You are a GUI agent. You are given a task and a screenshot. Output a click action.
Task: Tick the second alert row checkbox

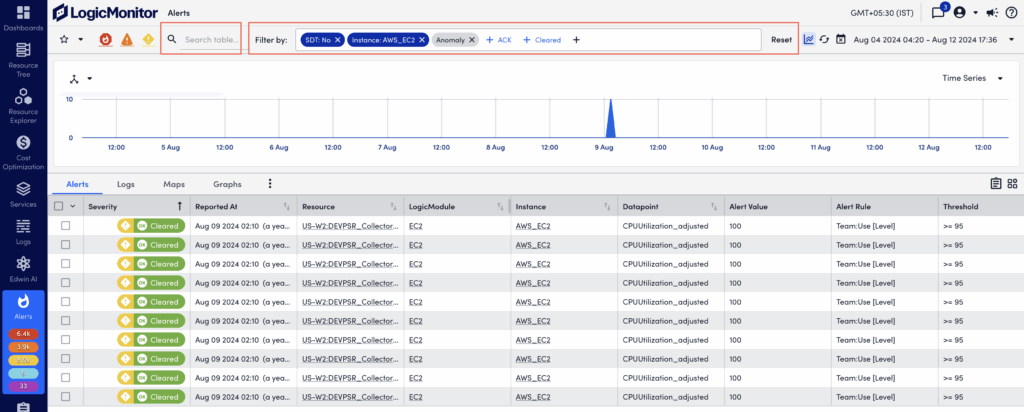click(x=66, y=245)
